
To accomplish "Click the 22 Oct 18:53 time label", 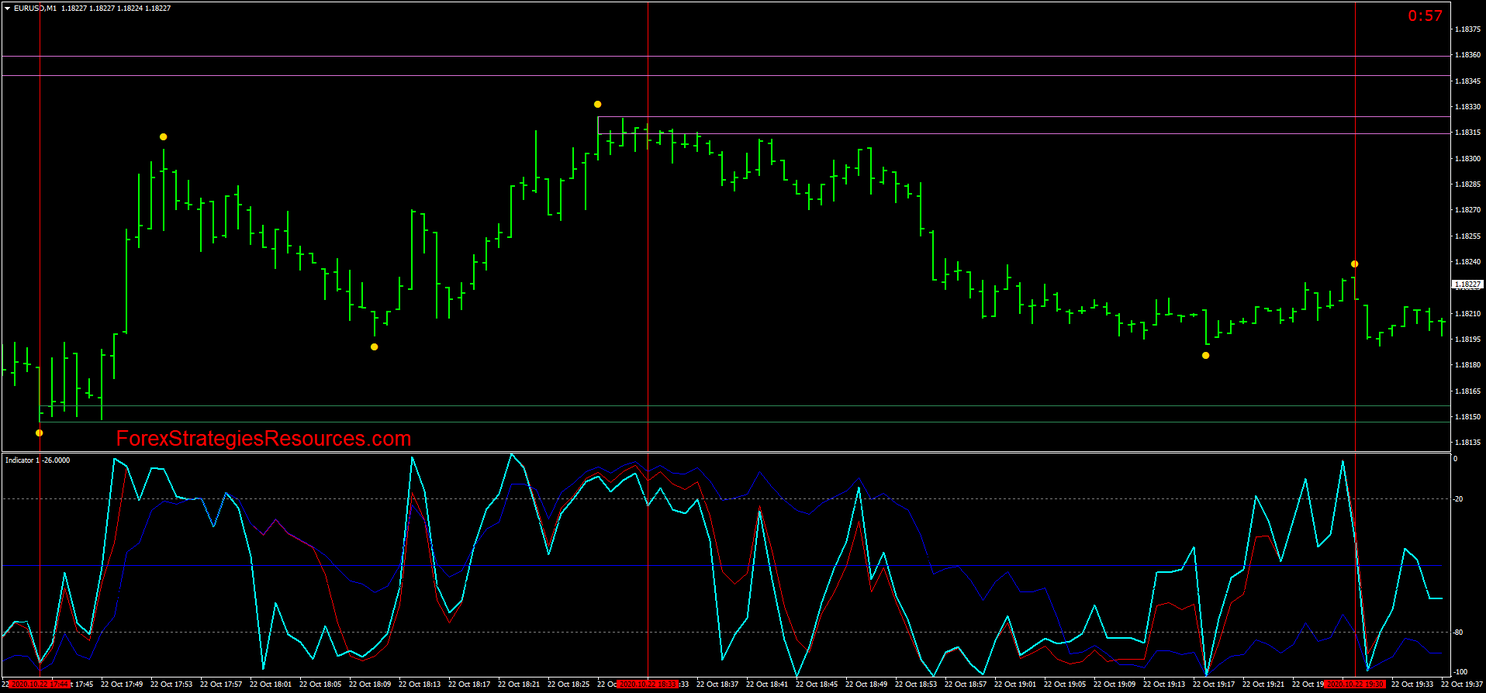I will 917,685.
